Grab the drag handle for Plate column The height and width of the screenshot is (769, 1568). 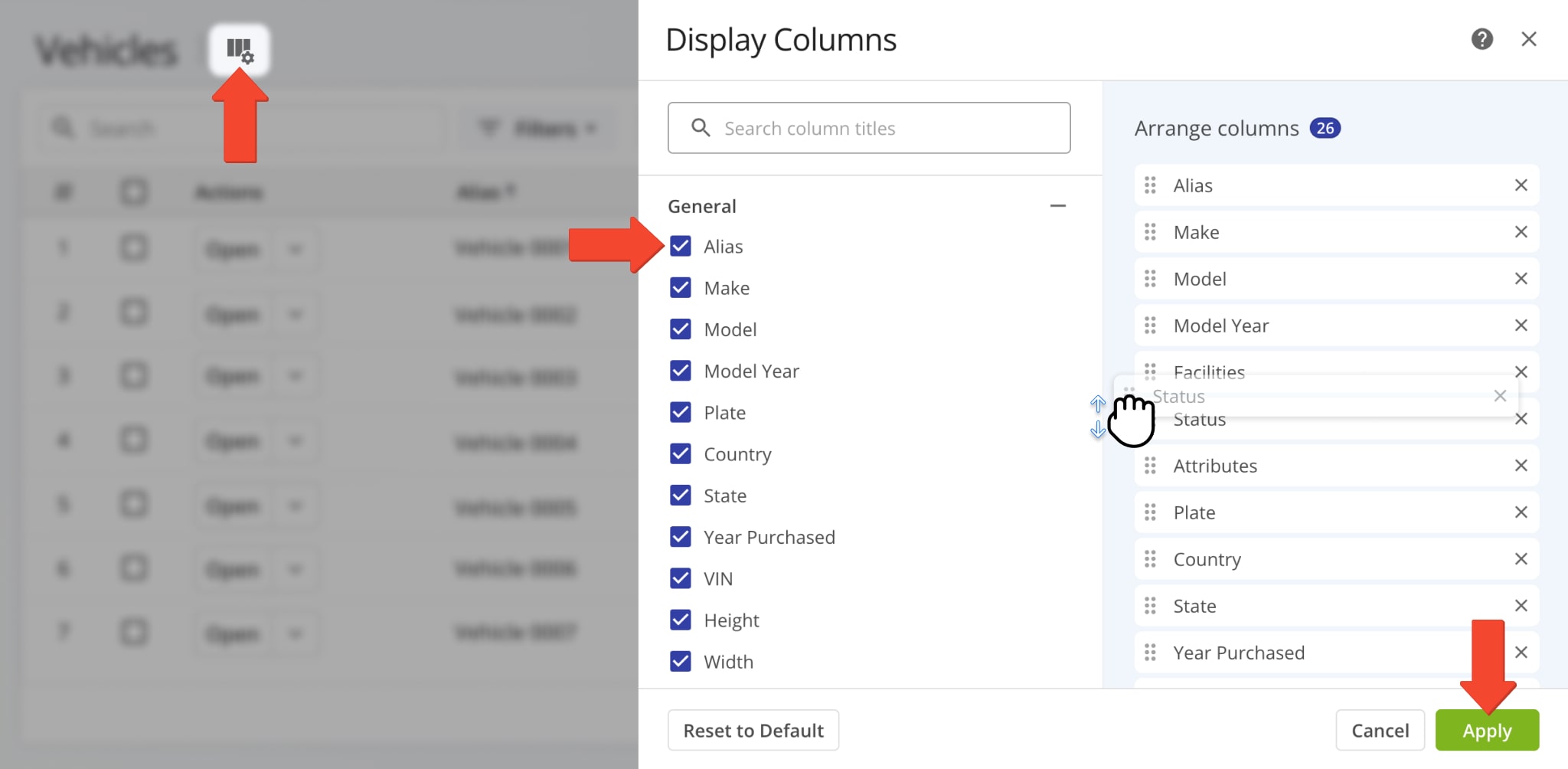coord(1150,512)
